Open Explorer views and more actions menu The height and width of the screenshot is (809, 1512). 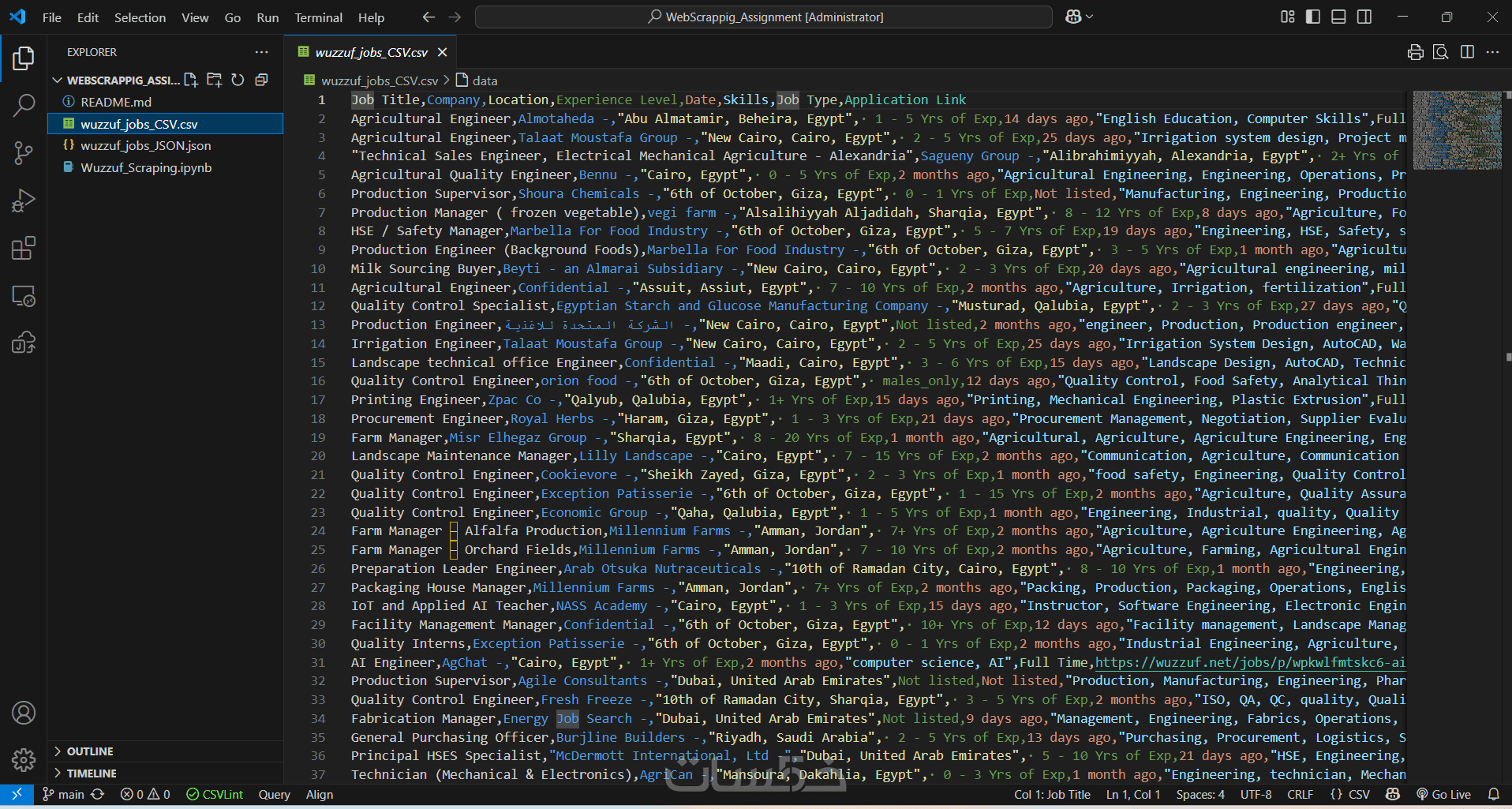click(261, 52)
